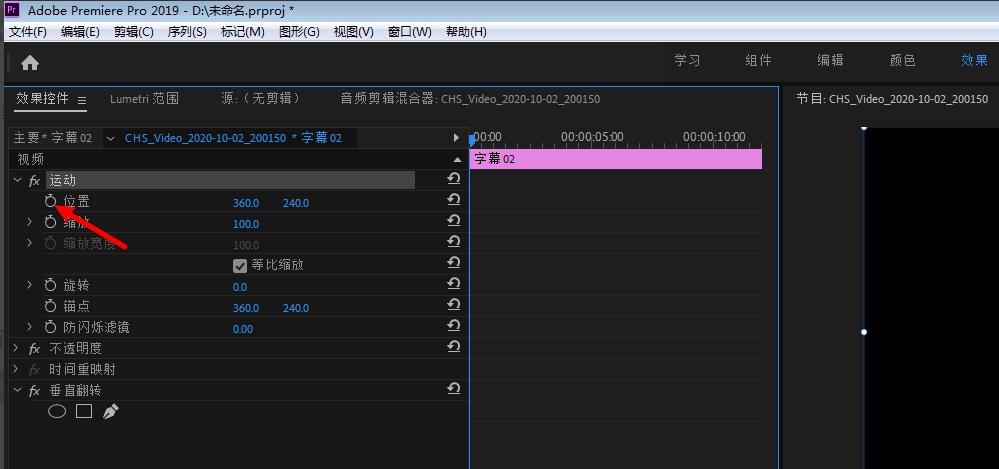Open the clip dropdown beside 主要 * 字幕 02
Screen dimensions: 999x469
click(x=110, y=138)
